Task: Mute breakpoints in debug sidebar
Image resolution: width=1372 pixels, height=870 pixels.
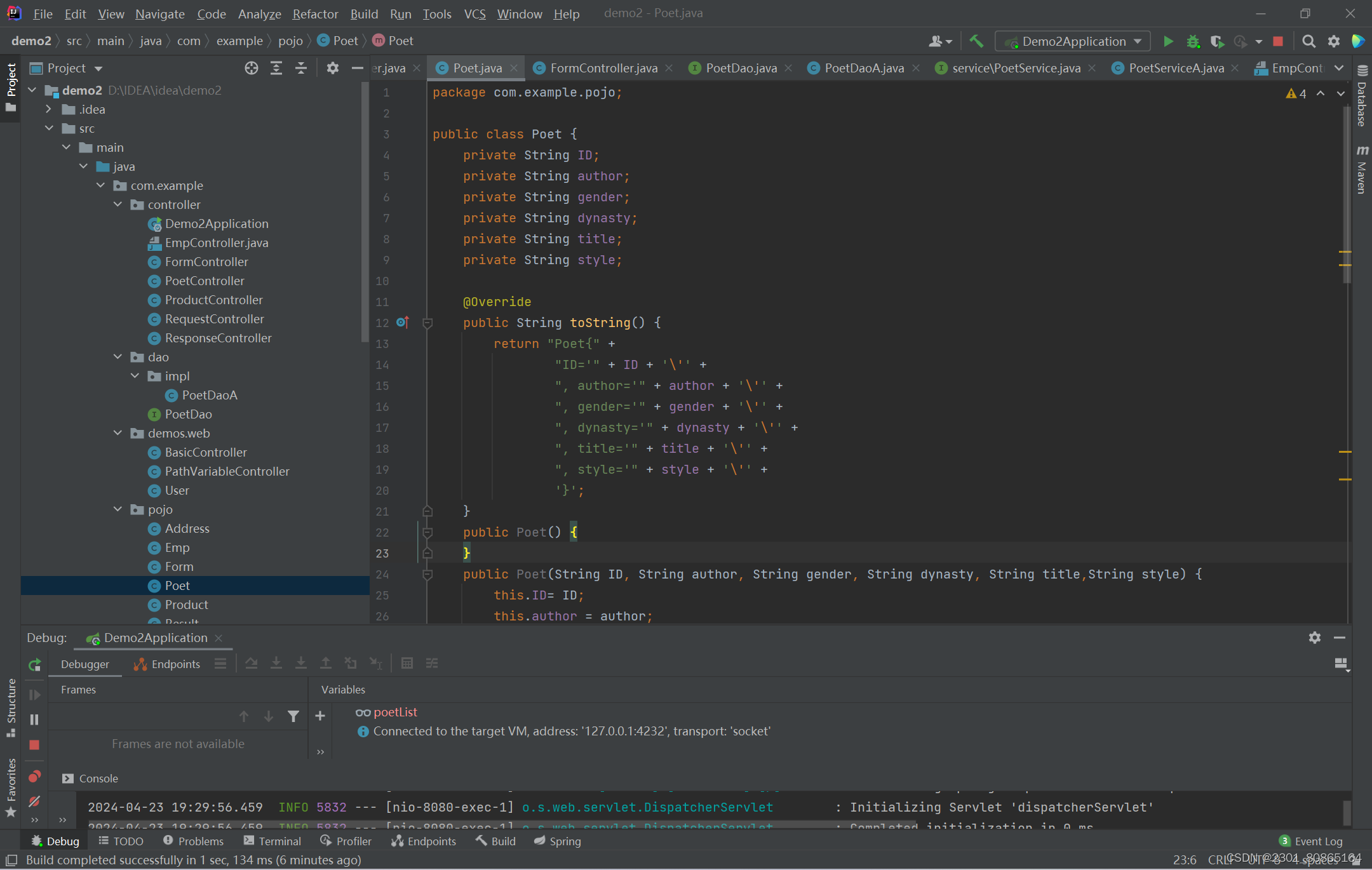Action: 34,801
